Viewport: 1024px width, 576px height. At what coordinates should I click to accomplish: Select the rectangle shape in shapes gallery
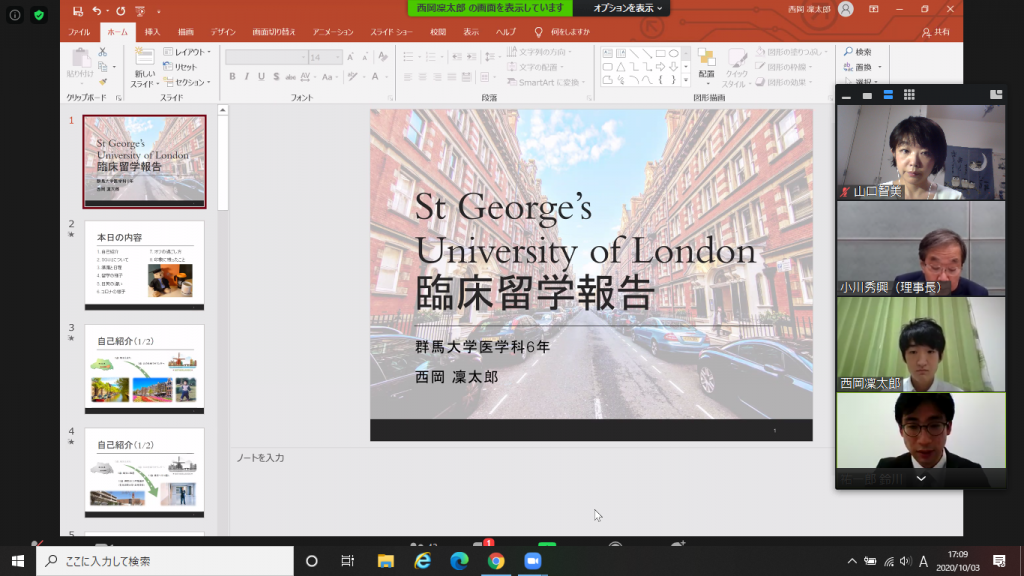point(660,54)
